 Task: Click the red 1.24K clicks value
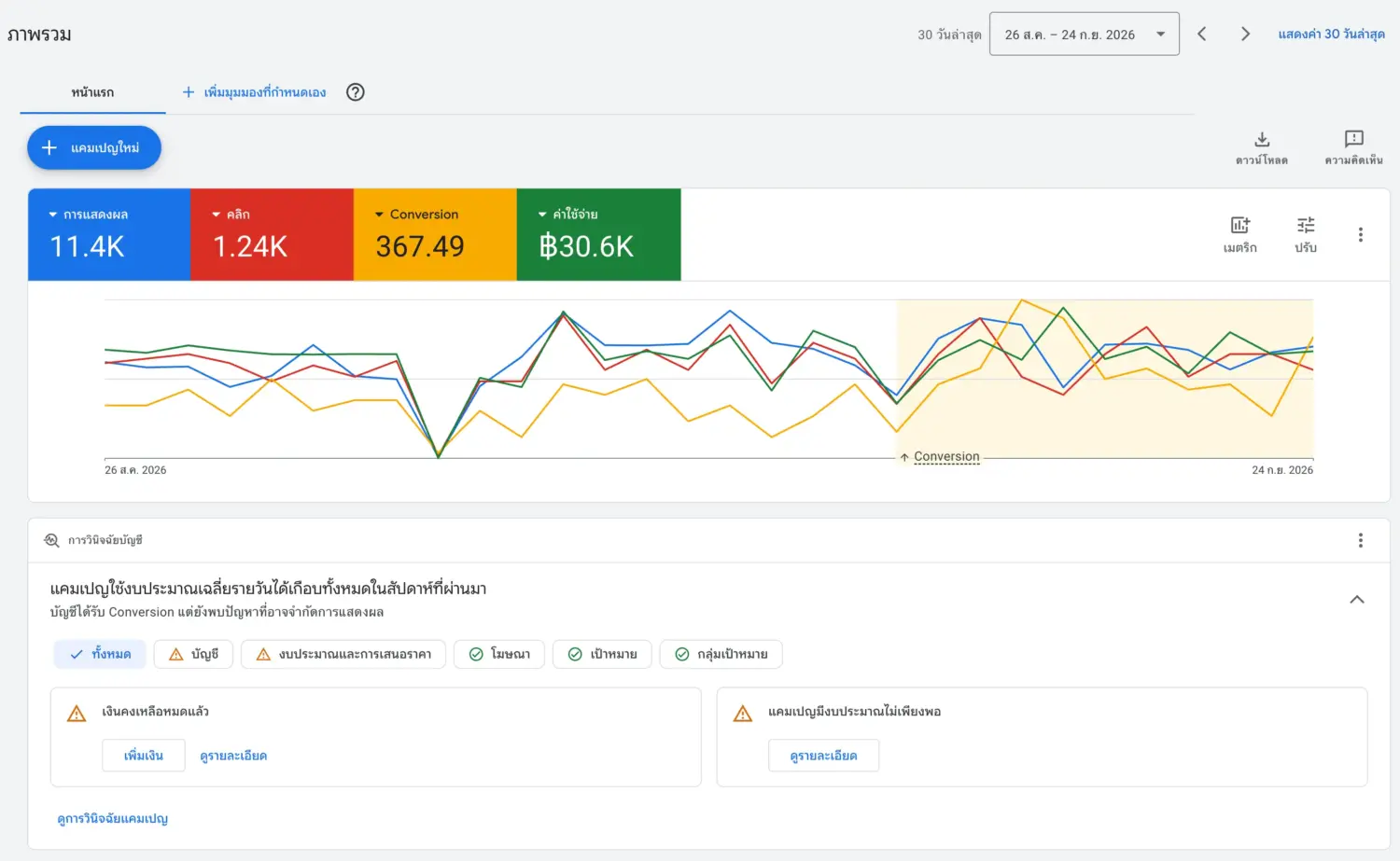(x=250, y=246)
